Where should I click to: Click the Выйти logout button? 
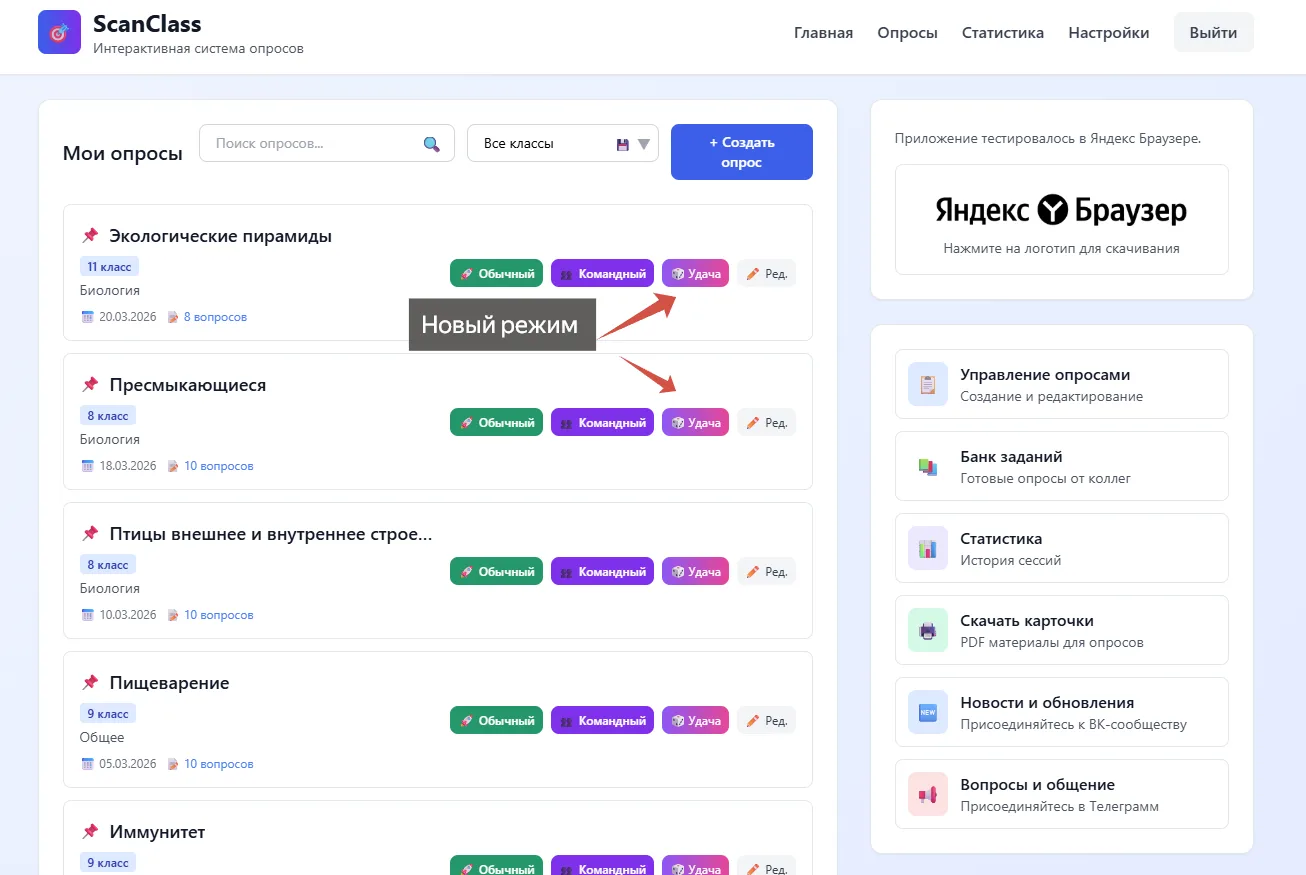[x=1213, y=33]
